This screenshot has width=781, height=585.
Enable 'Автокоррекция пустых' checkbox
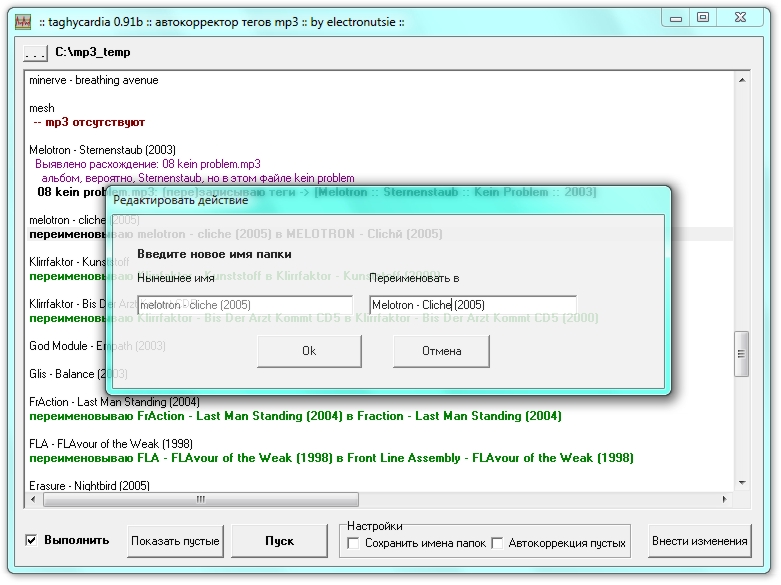click(x=497, y=543)
